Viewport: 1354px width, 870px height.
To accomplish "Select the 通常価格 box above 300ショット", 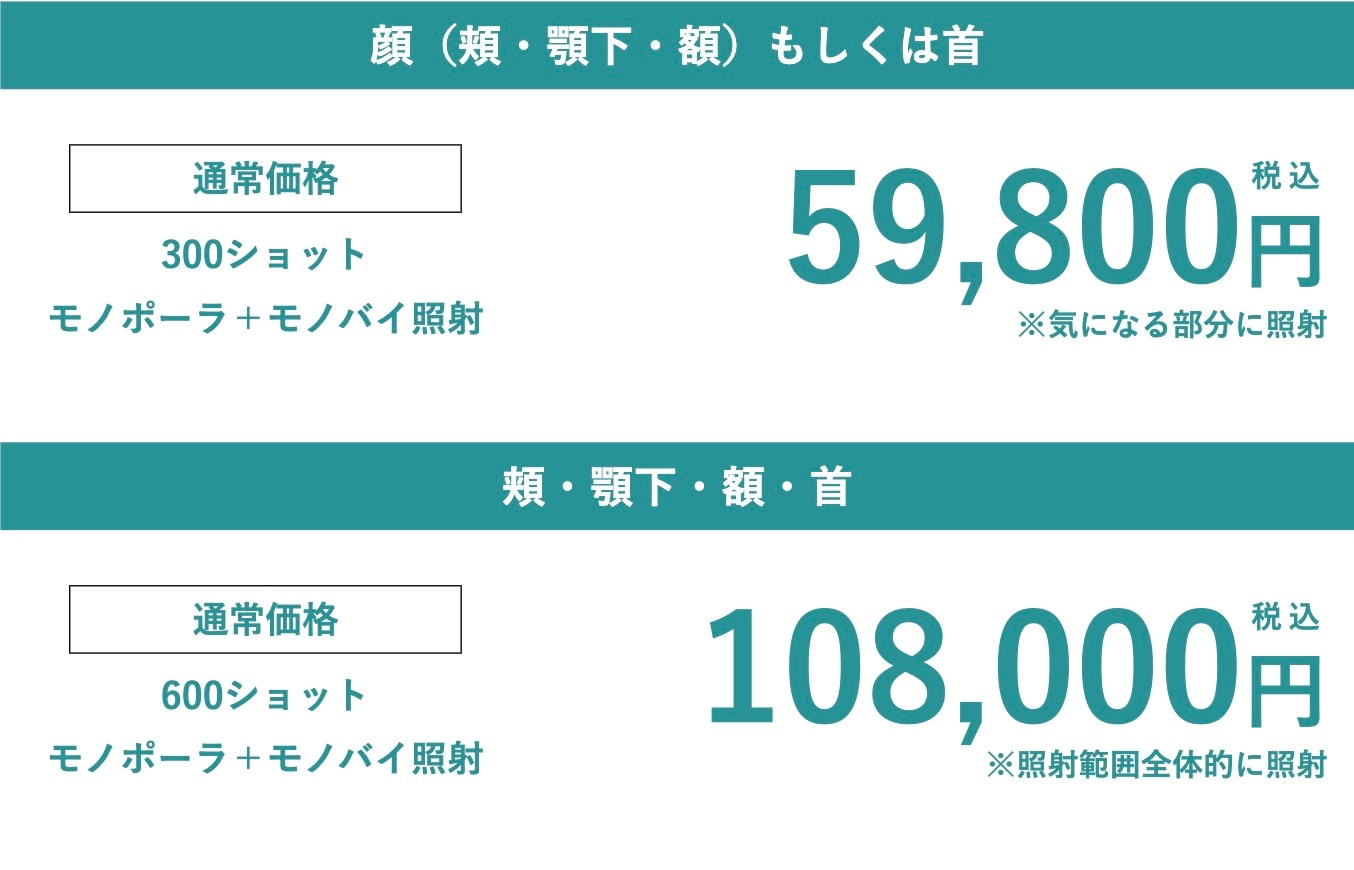I will [x=265, y=179].
